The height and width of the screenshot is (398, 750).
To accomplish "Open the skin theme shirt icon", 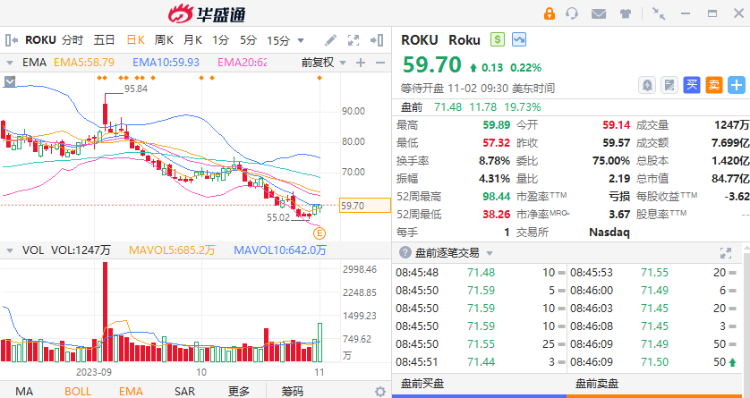I will point(625,14).
